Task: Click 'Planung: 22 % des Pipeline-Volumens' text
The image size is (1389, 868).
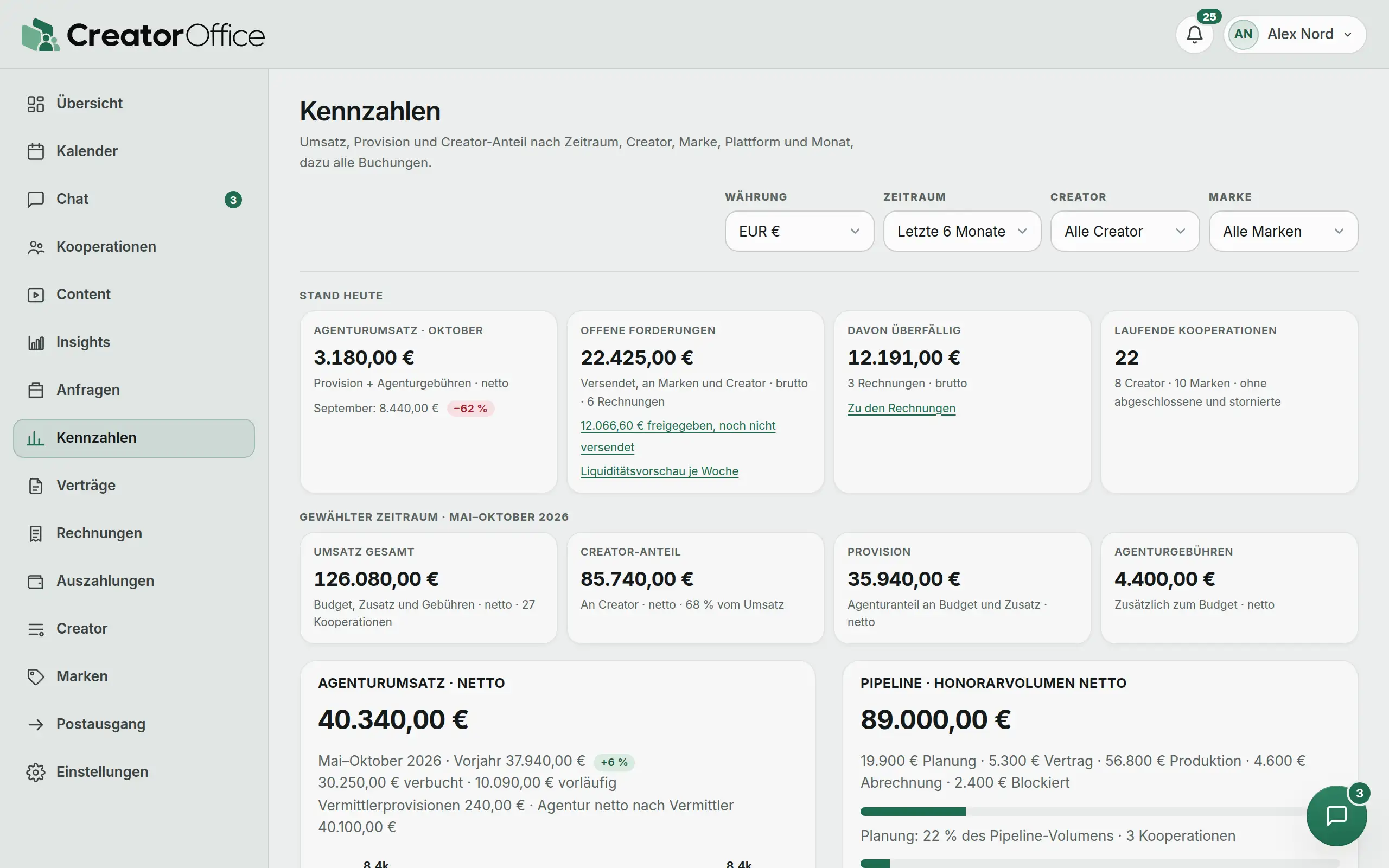Action: (x=986, y=836)
